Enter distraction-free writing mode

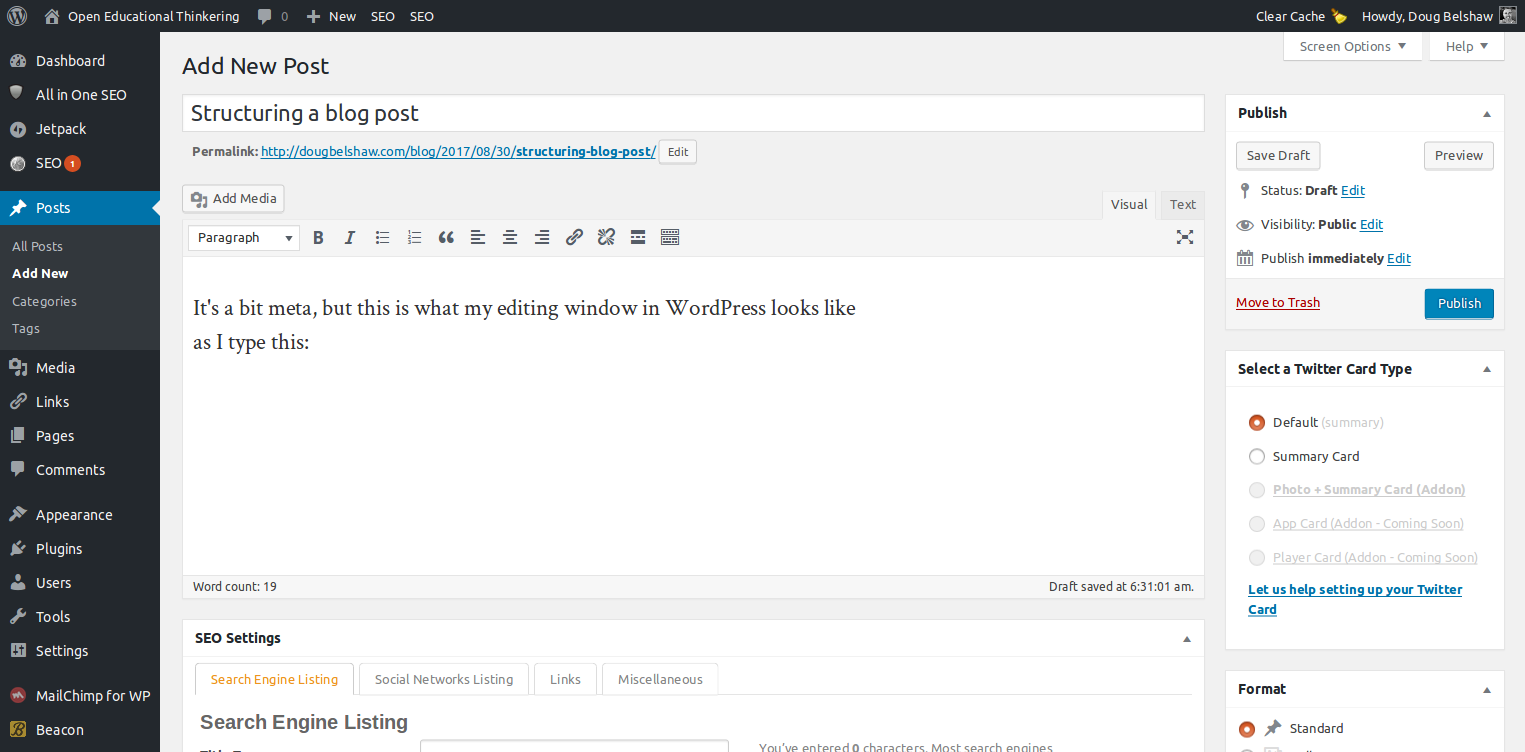(x=1185, y=237)
